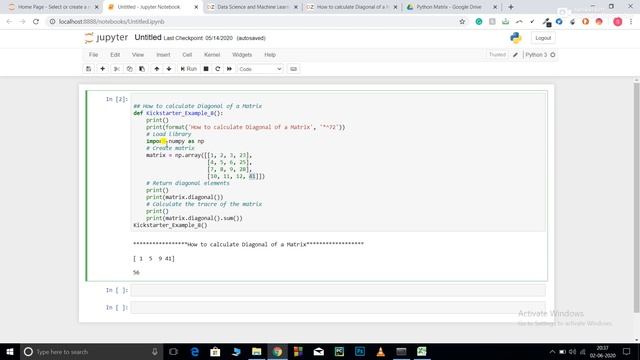Click the vertical page scrollbar
640x360 pixels.
click(x=636, y=198)
